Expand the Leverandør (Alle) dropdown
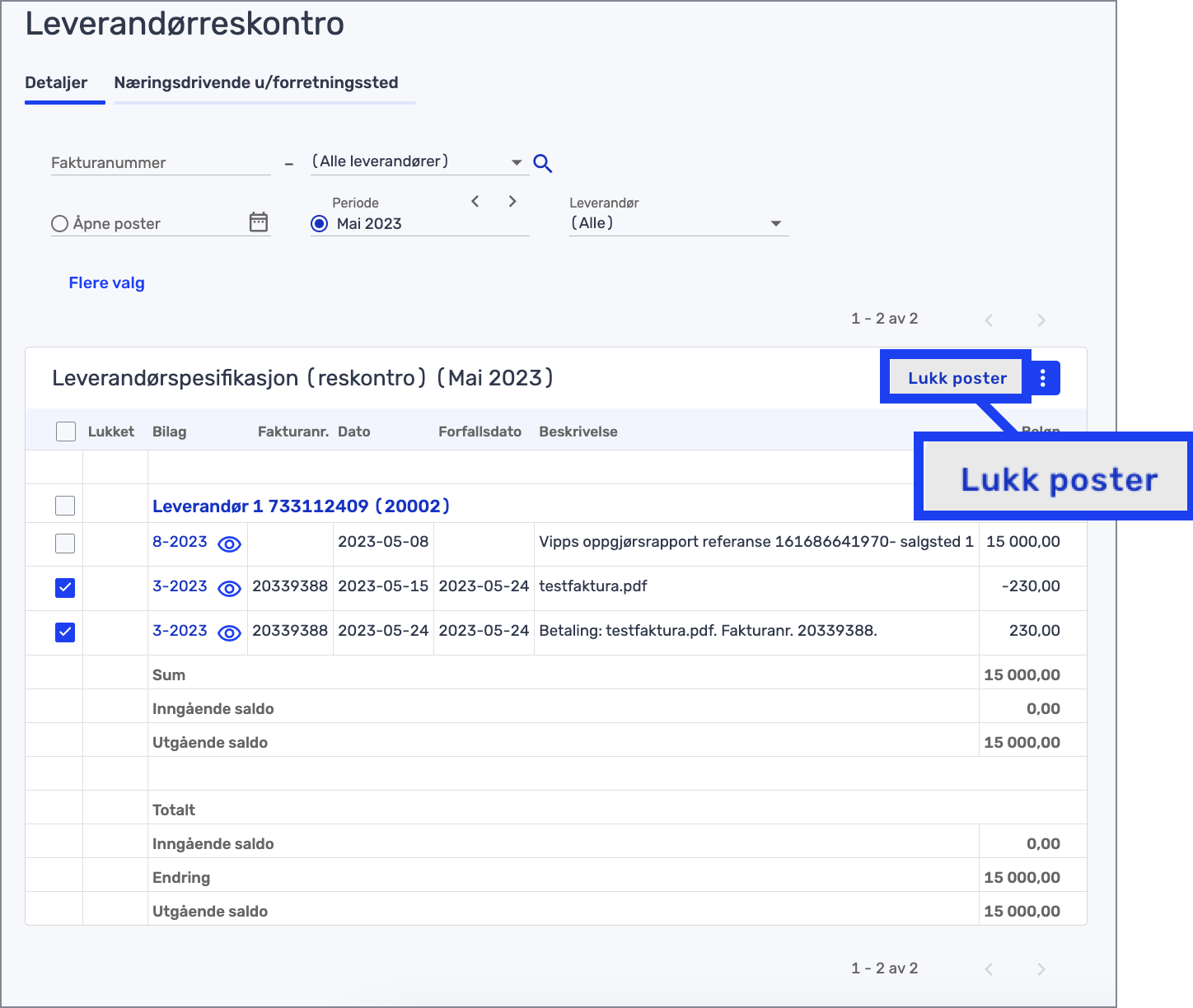Viewport: 1193px width, 1008px height. coord(775,222)
